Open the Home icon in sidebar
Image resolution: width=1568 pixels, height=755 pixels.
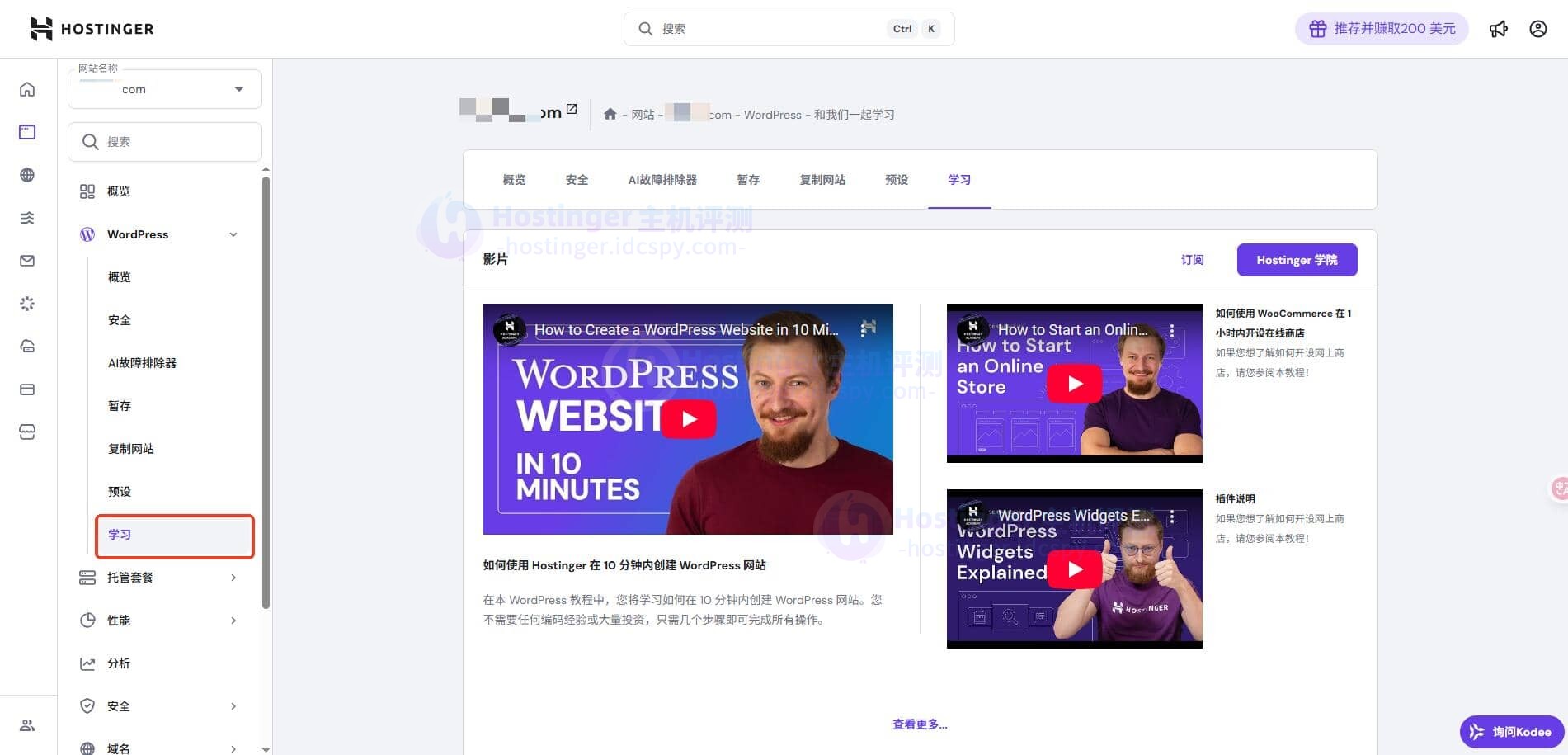27,89
